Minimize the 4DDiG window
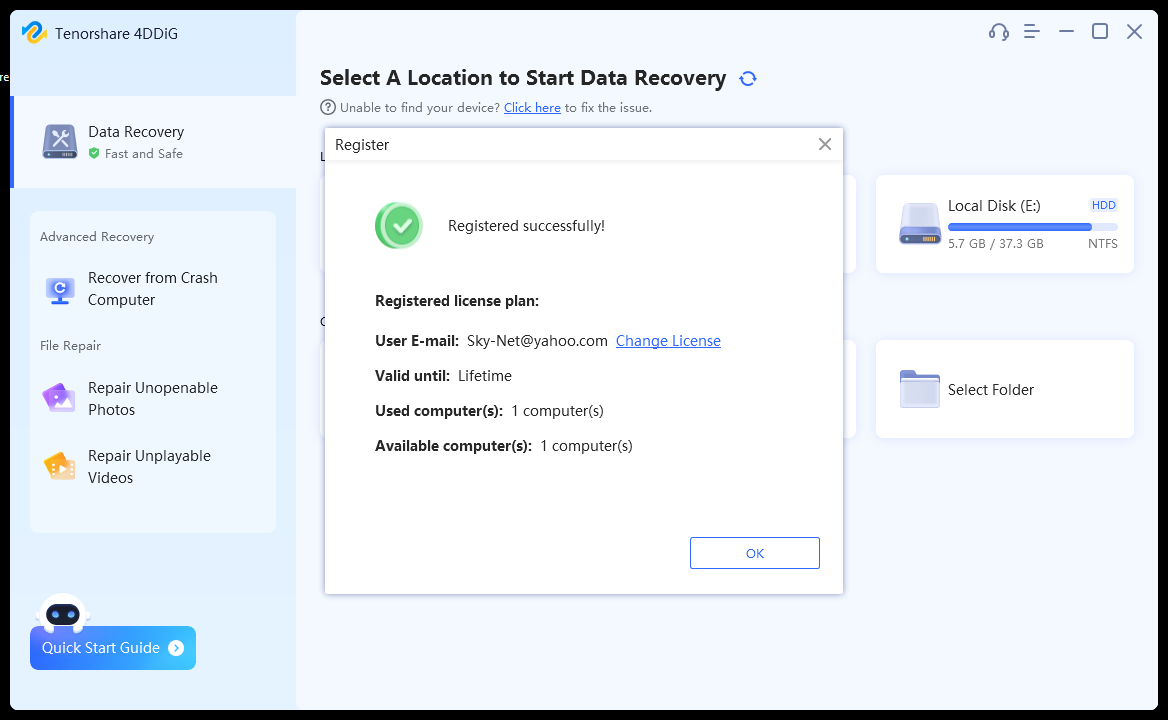 coord(1066,31)
